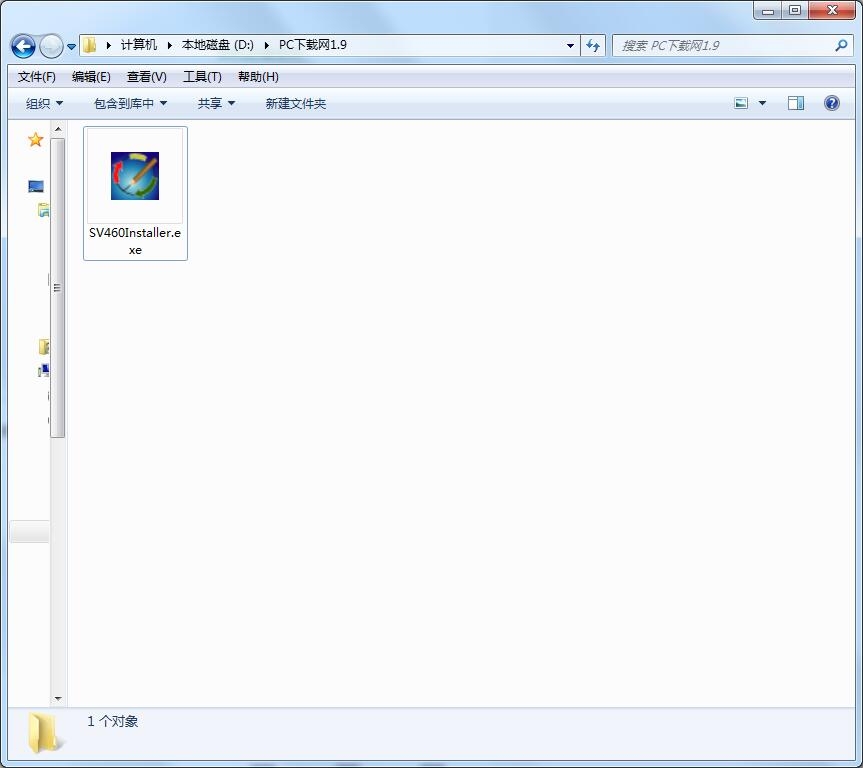Go back with the blue Back arrow
The image size is (863, 768).
[x=23, y=46]
